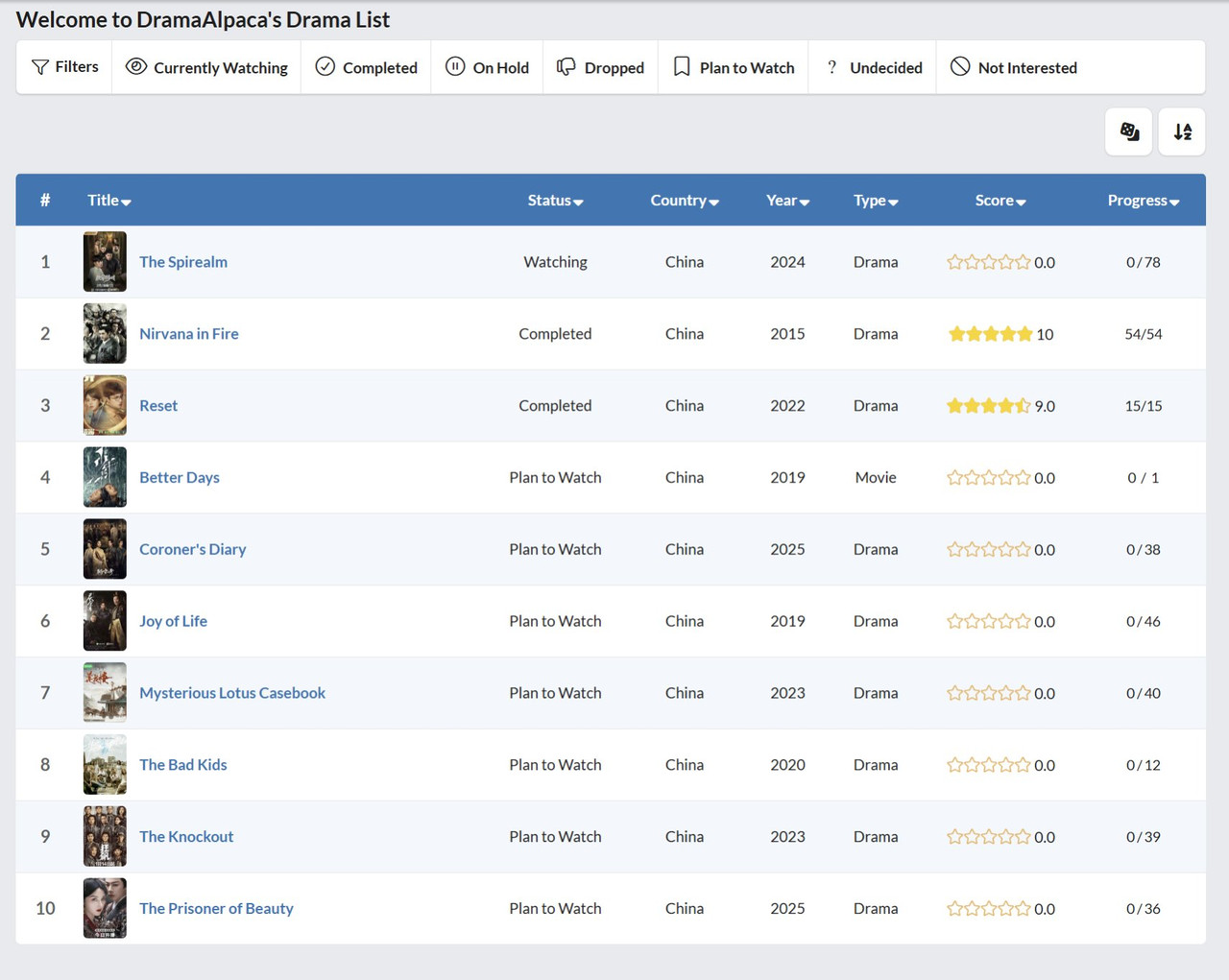Sort list by Country column

click(685, 201)
